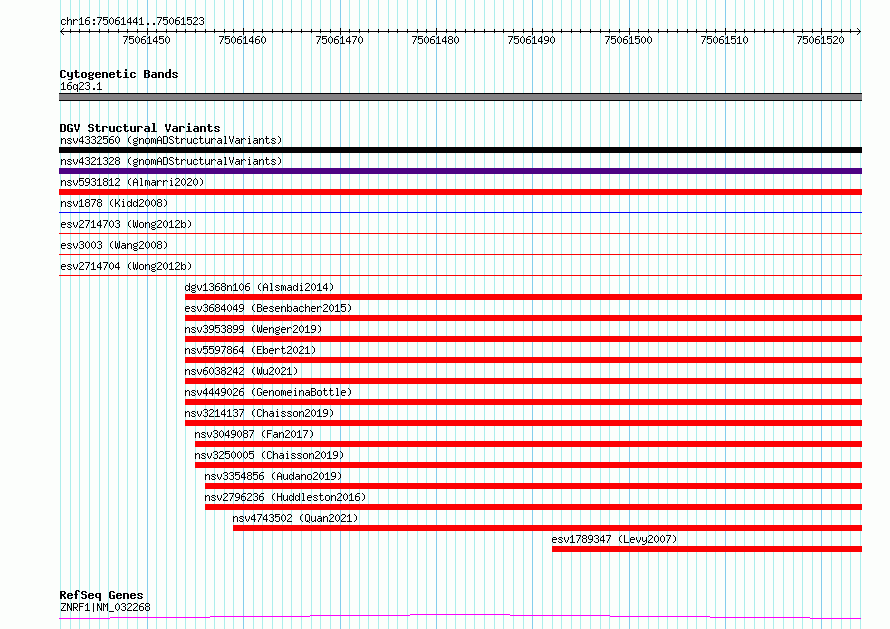
Task: Open nsv2796236 (Huddleston2016) variant
Action: coord(286,497)
